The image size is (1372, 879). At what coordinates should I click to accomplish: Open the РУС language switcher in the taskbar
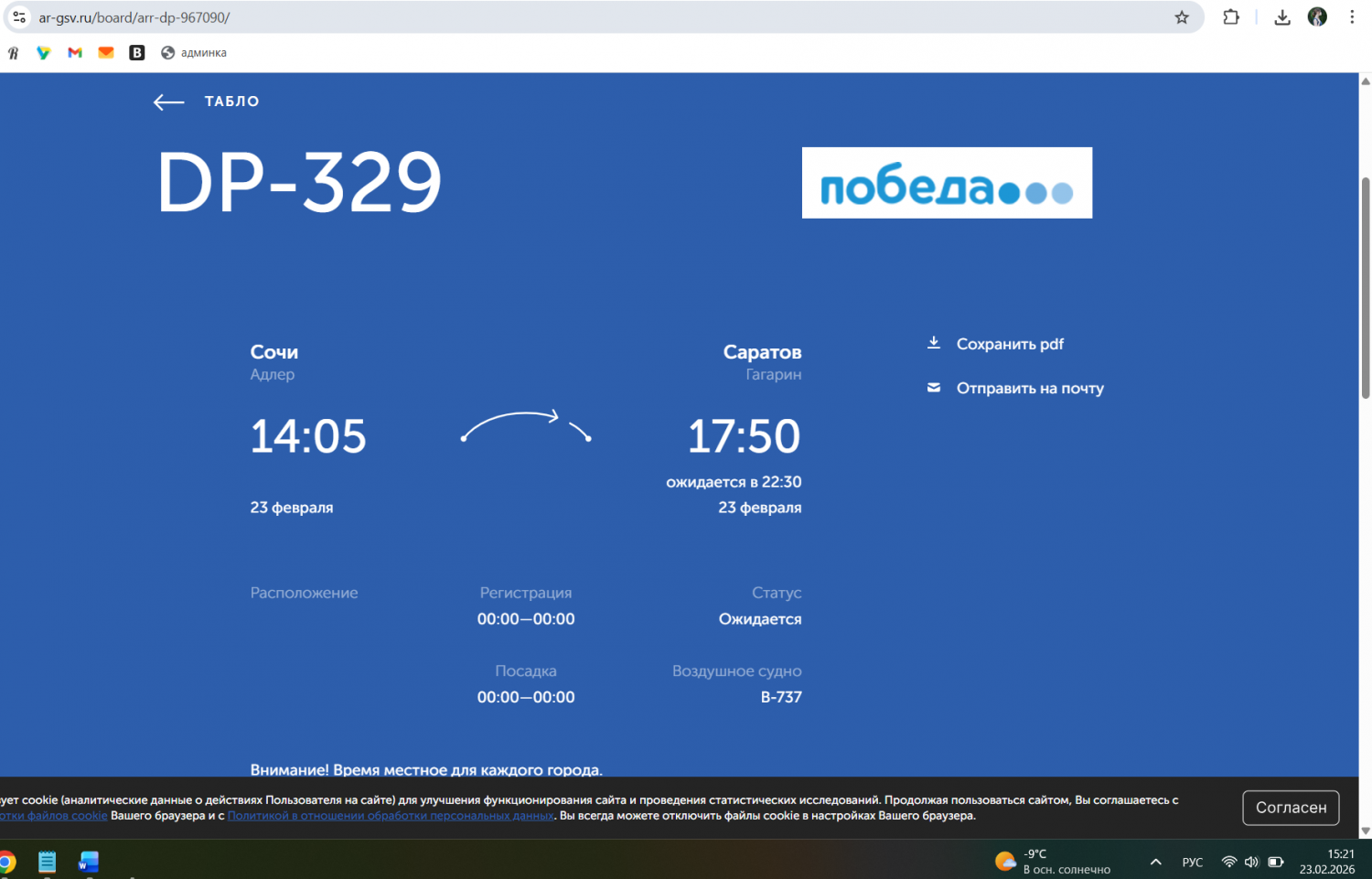point(1193,862)
